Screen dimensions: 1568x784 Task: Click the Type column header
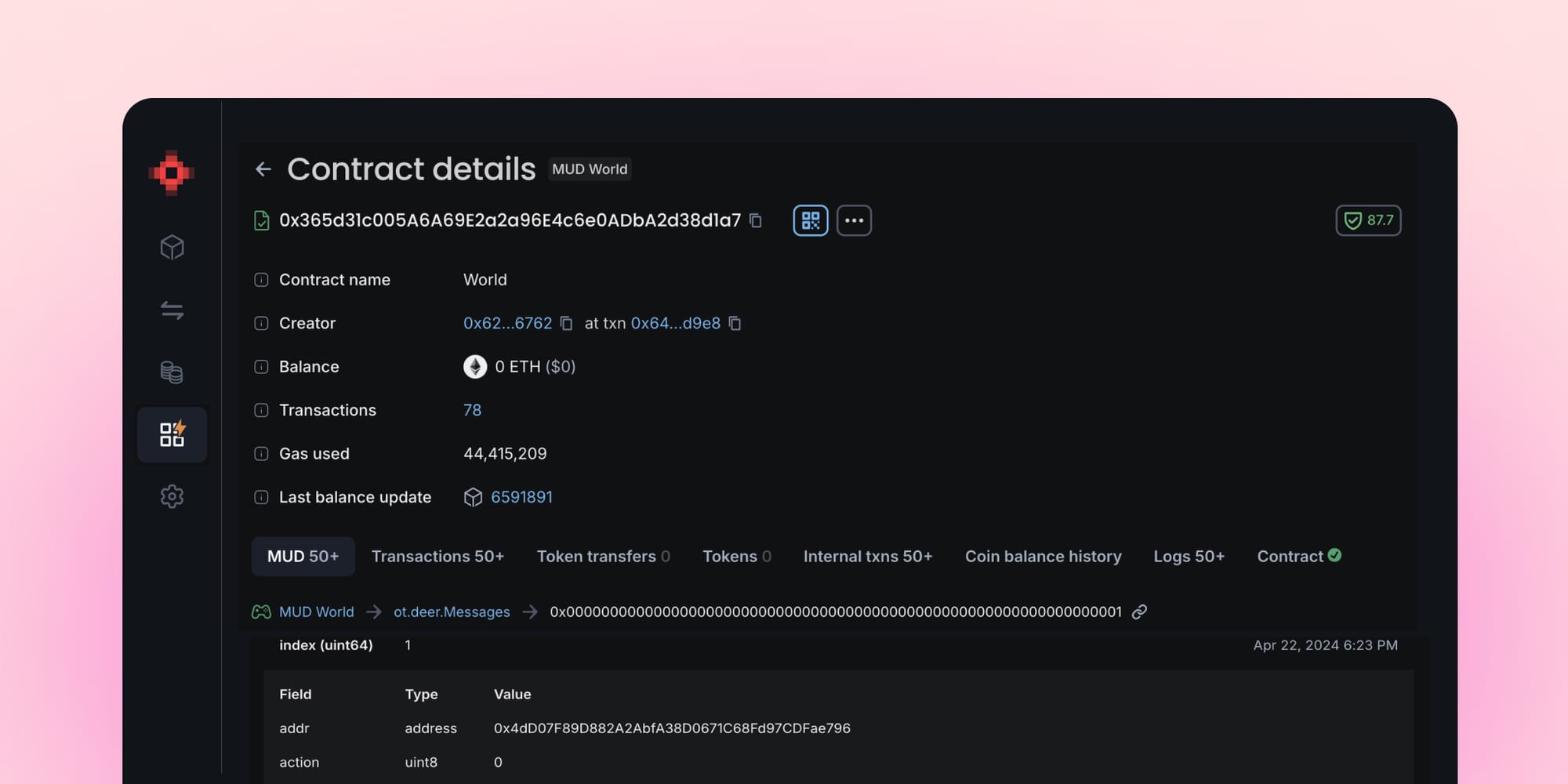click(x=421, y=695)
